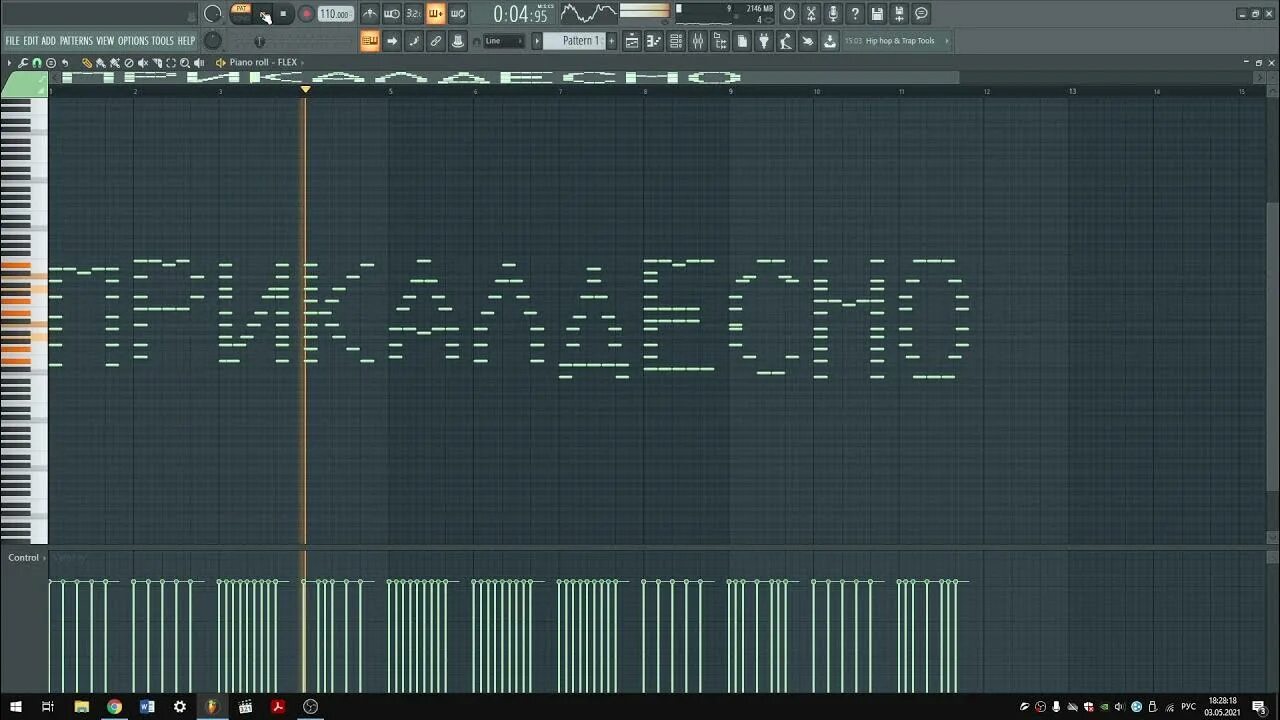Click the Hip hop & Trap Tools hint bar
1280x720 pixels.
pos(896,41)
